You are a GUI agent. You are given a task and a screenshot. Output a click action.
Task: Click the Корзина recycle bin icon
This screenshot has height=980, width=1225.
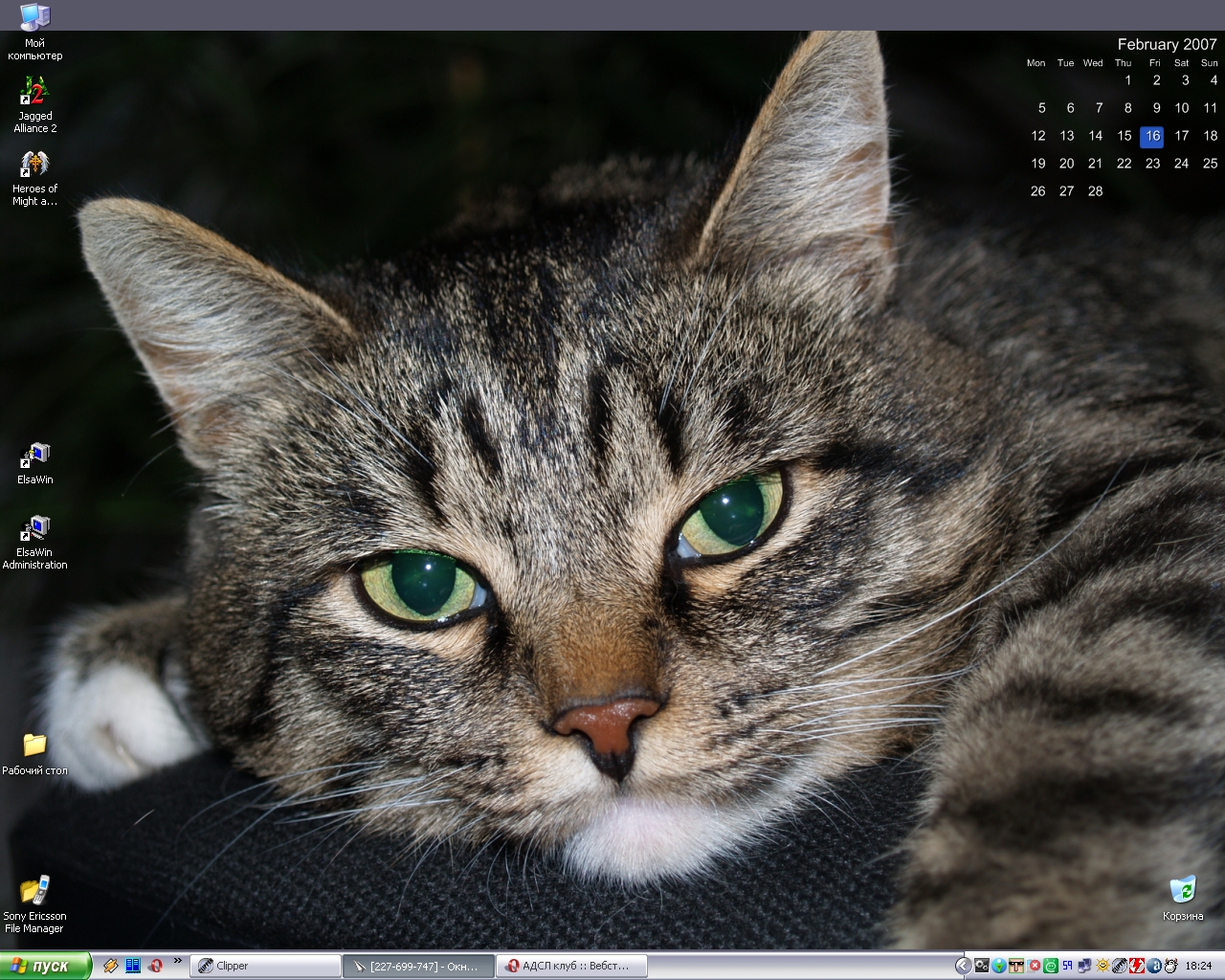1183,890
